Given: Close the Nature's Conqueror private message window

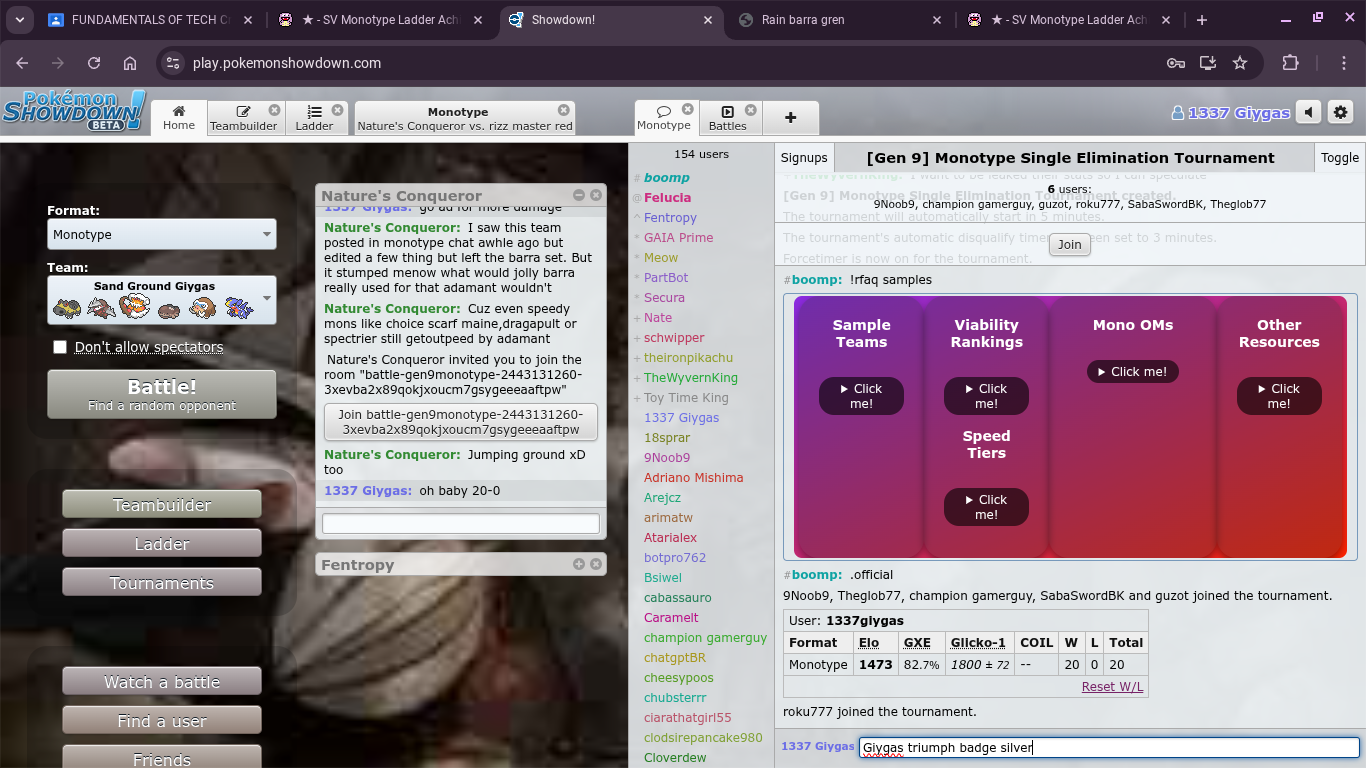Looking at the screenshot, I should [596, 196].
